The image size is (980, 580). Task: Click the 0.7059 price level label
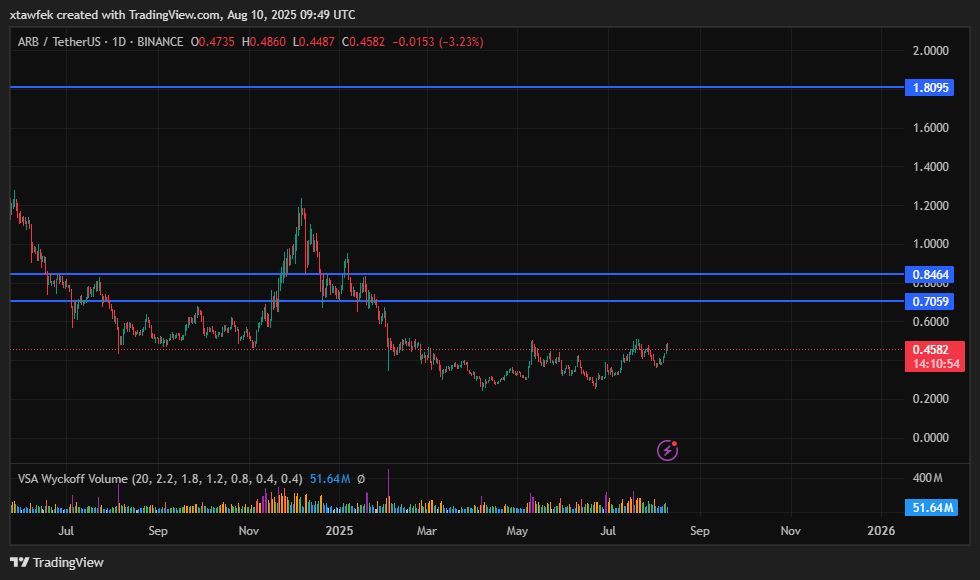click(931, 301)
